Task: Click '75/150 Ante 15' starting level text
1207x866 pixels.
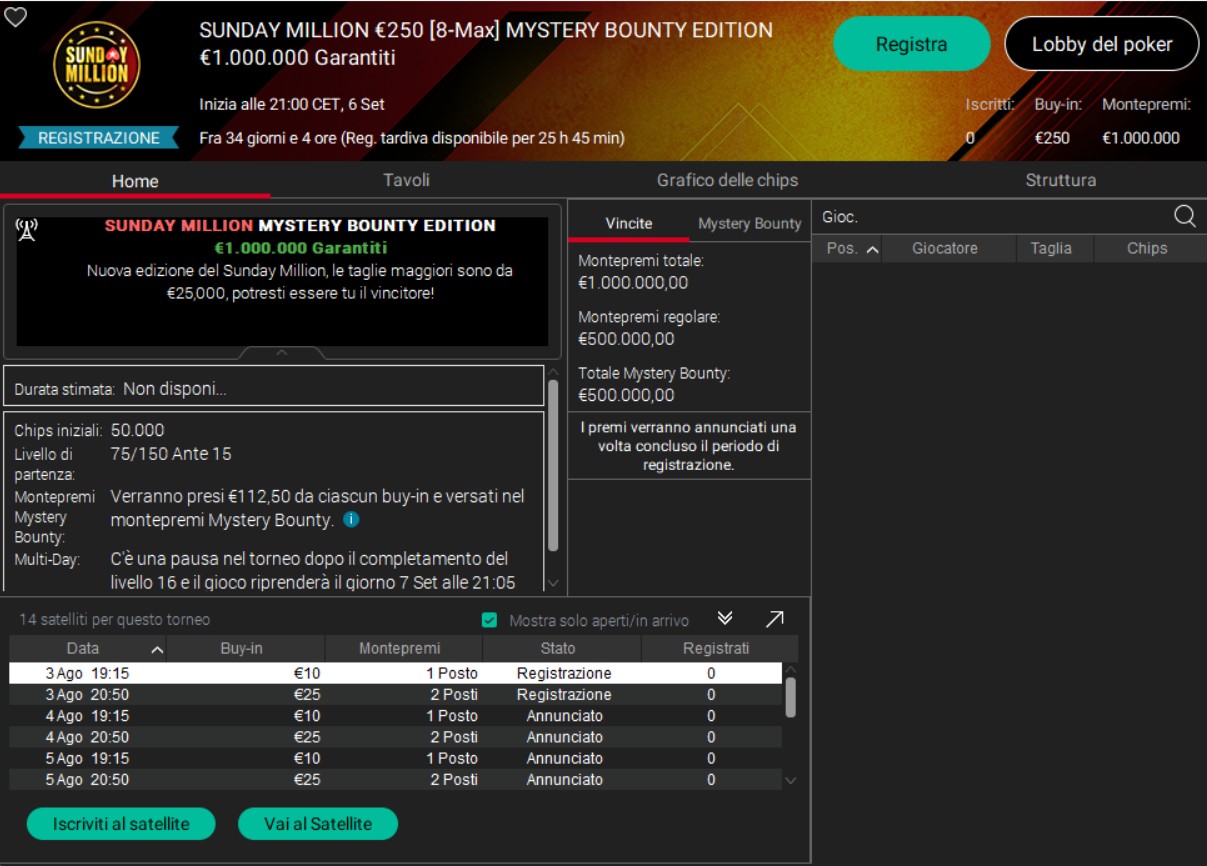Action: (171, 454)
